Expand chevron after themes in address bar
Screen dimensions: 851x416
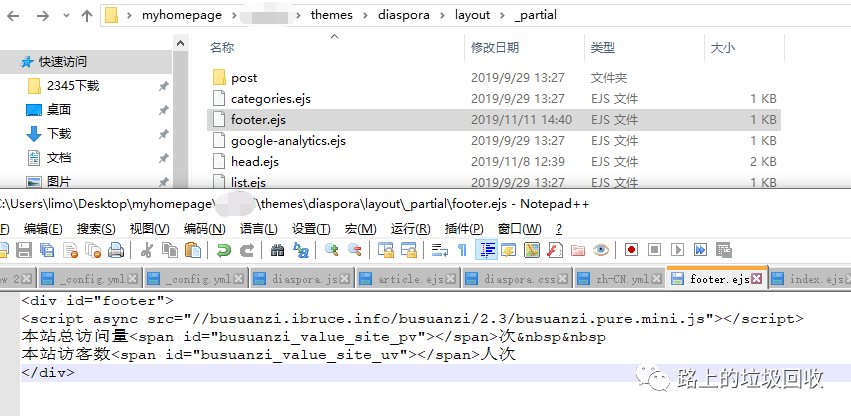tap(365, 15)
